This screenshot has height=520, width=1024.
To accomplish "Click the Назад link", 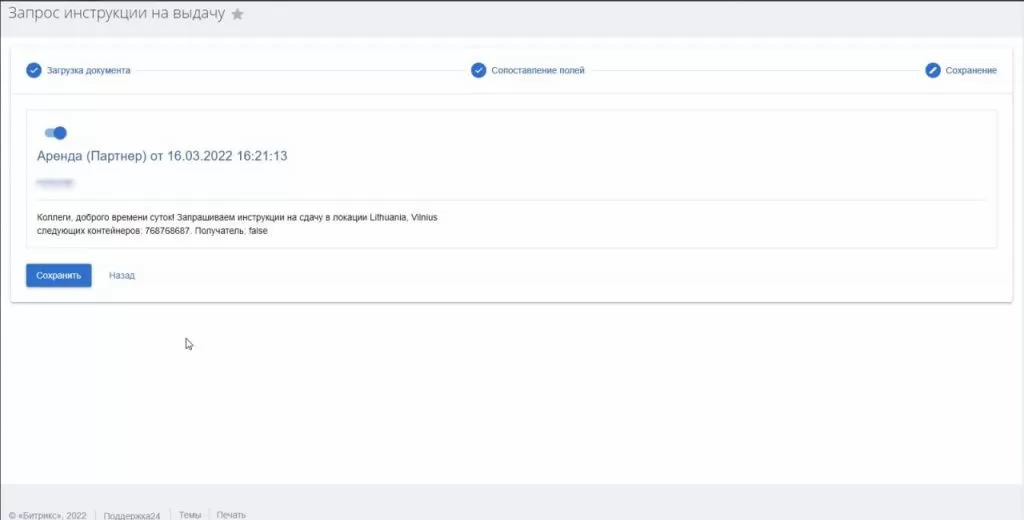I will pyautogui.click(x=122, y=275).
